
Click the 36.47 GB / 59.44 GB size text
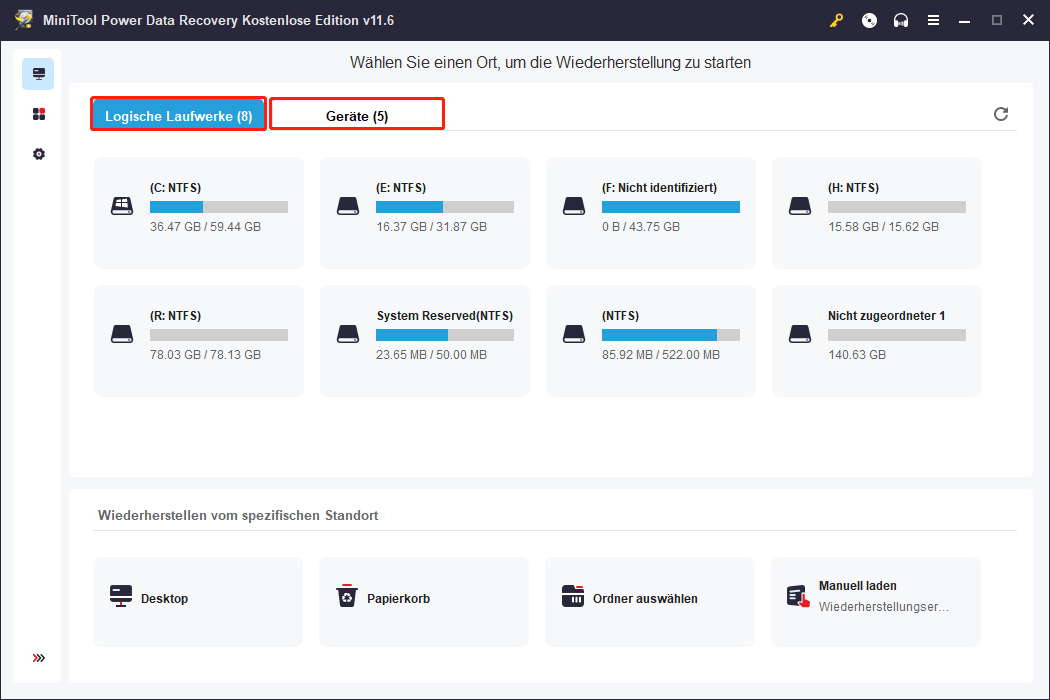[x=206, y=226]
